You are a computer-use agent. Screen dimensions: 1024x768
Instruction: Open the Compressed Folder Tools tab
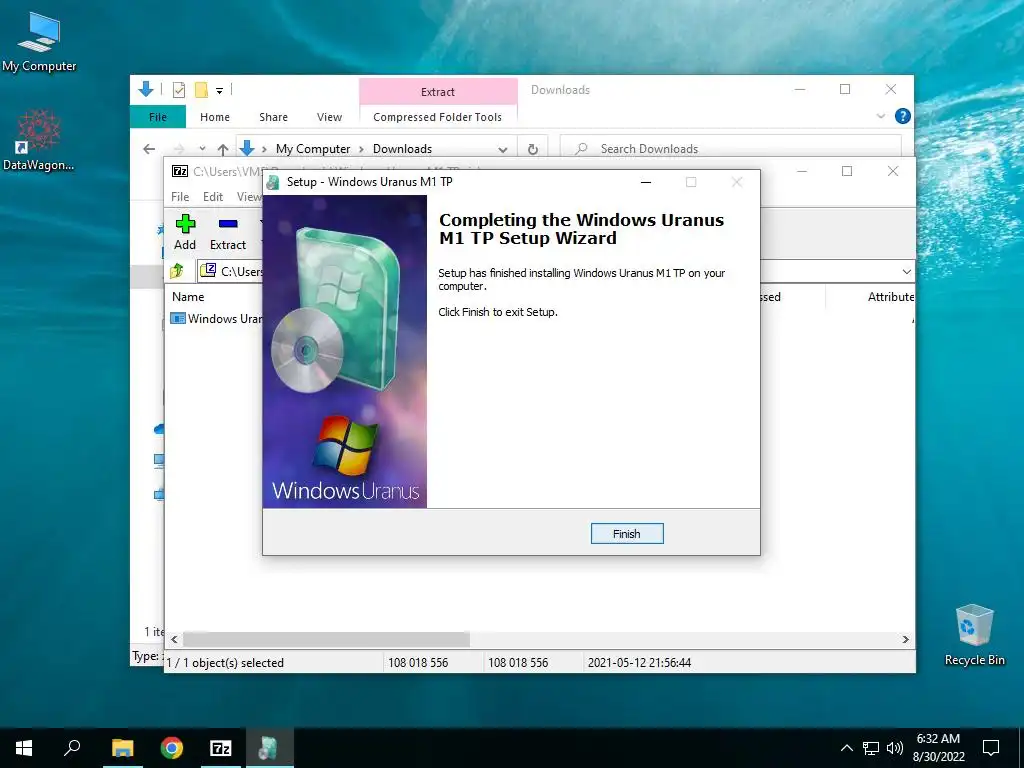pos(438,117)
